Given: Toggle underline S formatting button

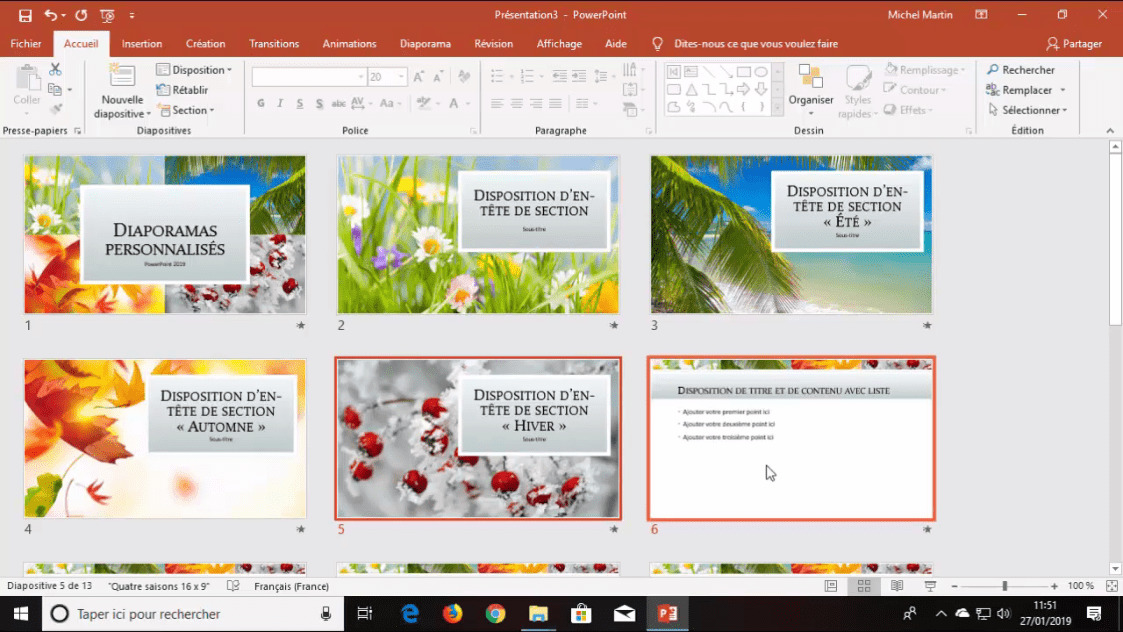Looking at the screenshot, I should click(x=299, y=103).
